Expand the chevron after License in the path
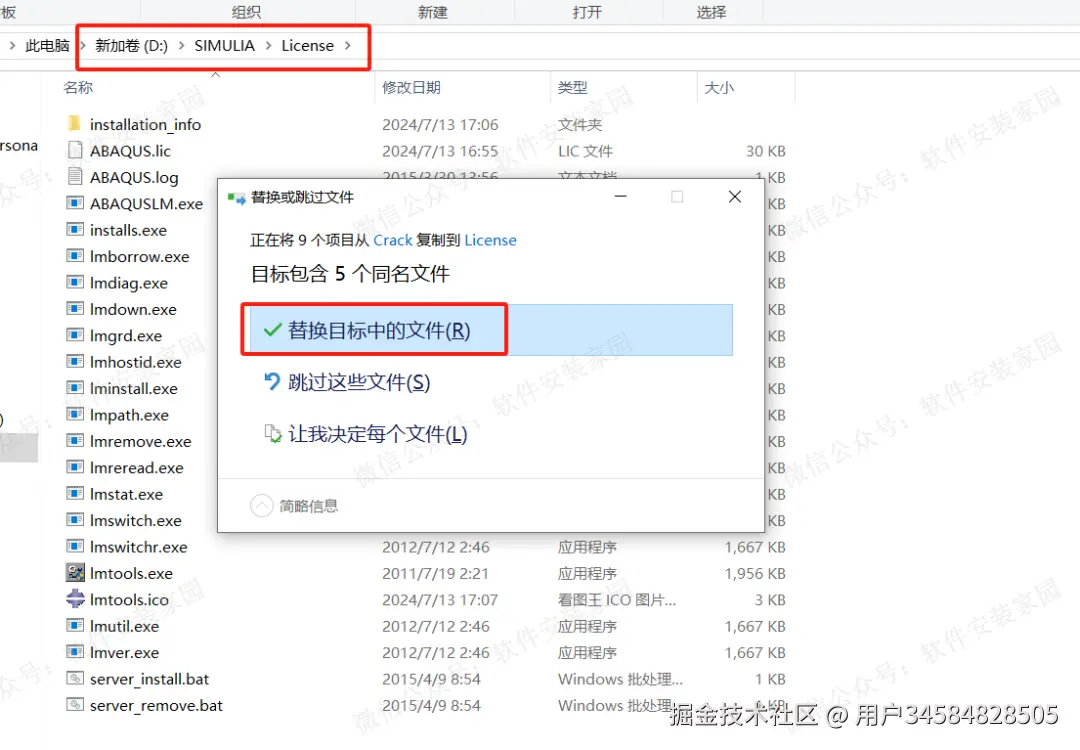 pyautogui.click(x=348, y=45)
